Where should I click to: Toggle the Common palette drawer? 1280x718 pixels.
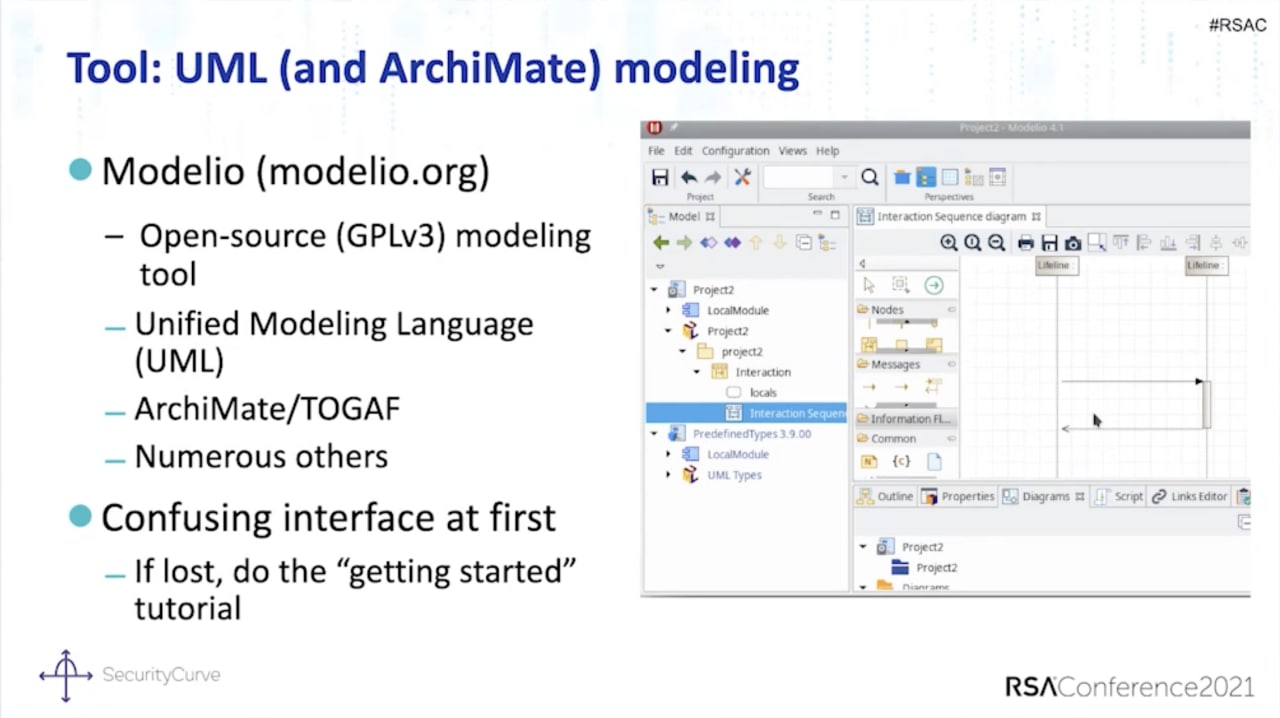905,438
